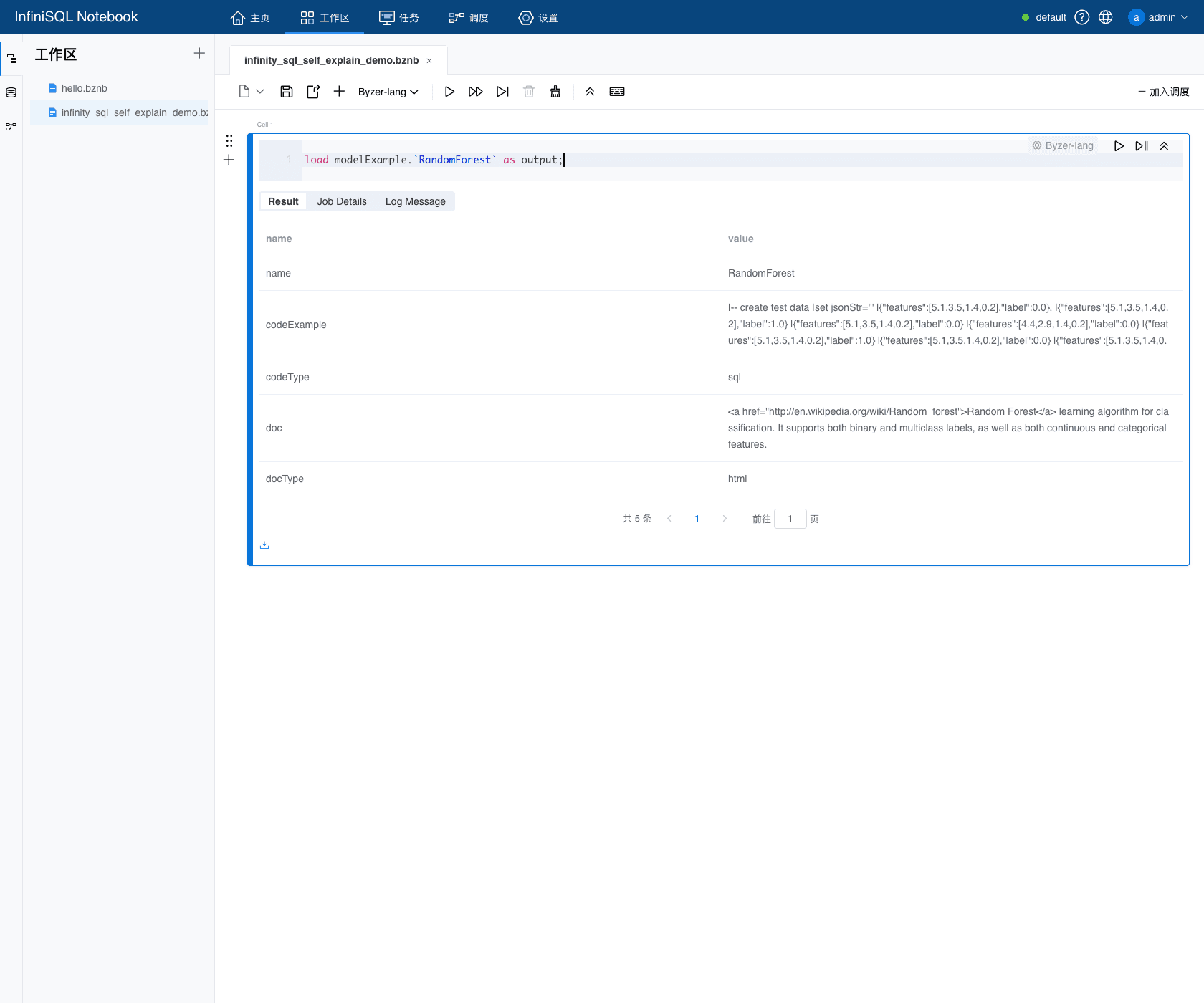
Task: Click the save notebook icon
Action: coord(287,92)
